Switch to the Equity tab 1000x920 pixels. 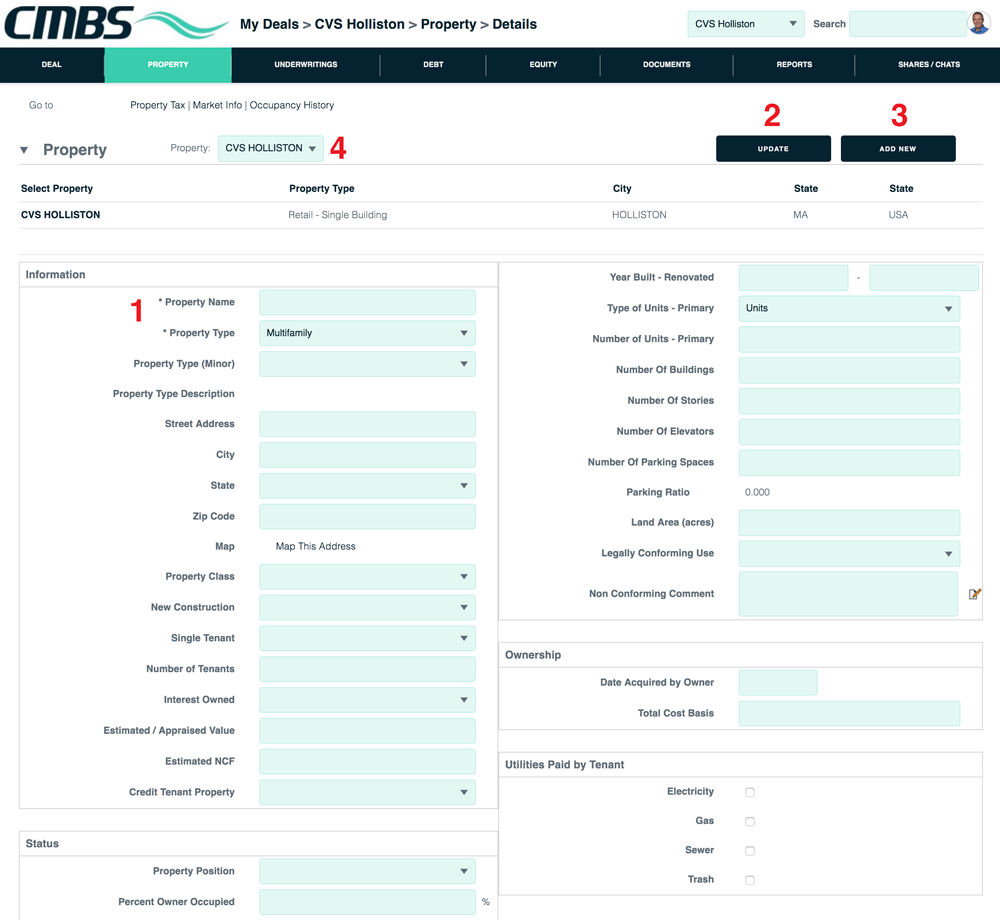[543, 64]
